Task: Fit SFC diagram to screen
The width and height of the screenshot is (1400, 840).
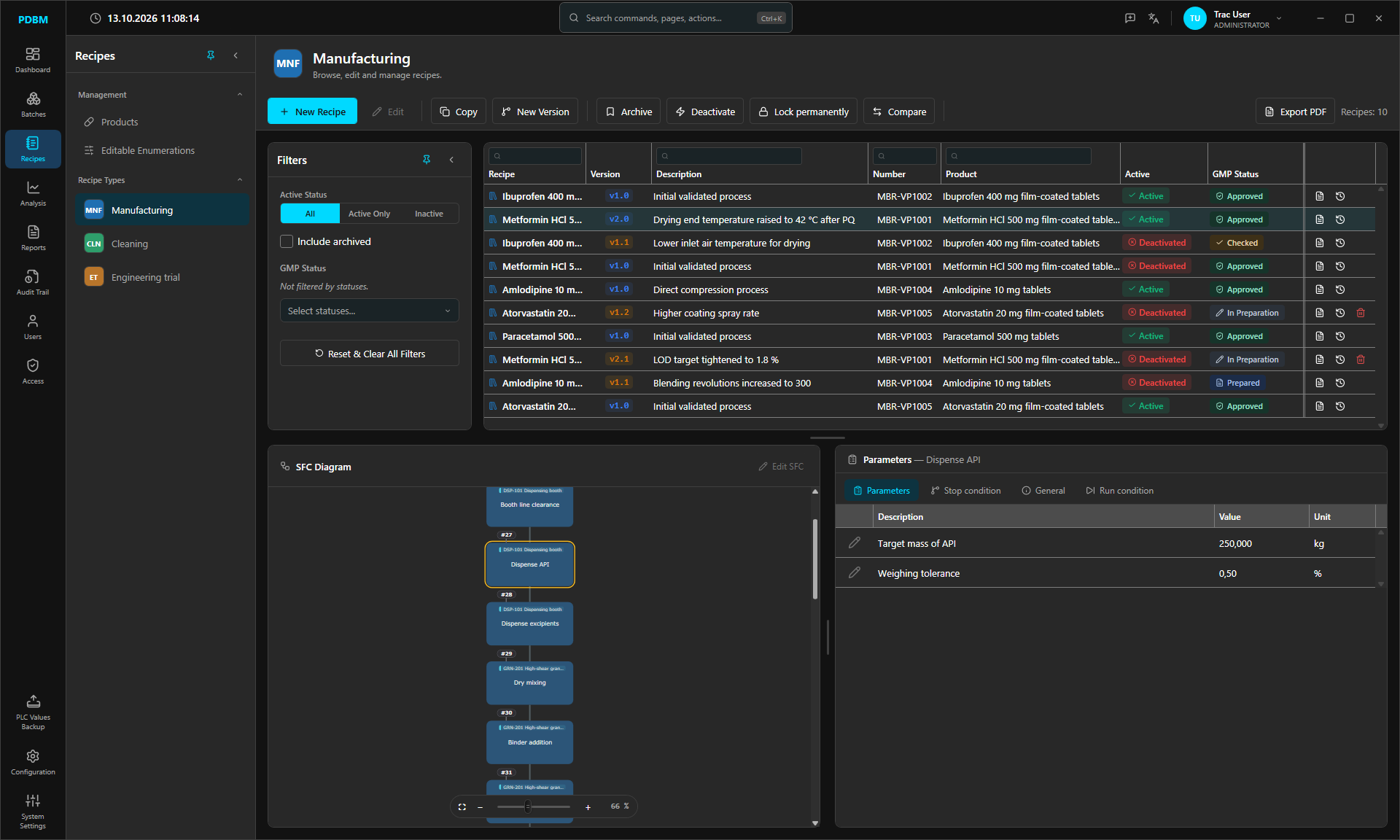Action: pyautogui.click(x=462, y=806)
